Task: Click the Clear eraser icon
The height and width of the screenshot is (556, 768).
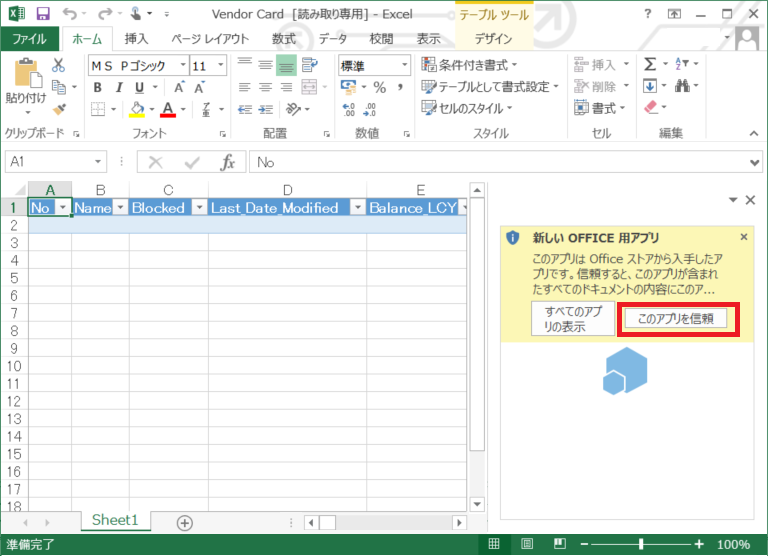Action: [651, 107]
